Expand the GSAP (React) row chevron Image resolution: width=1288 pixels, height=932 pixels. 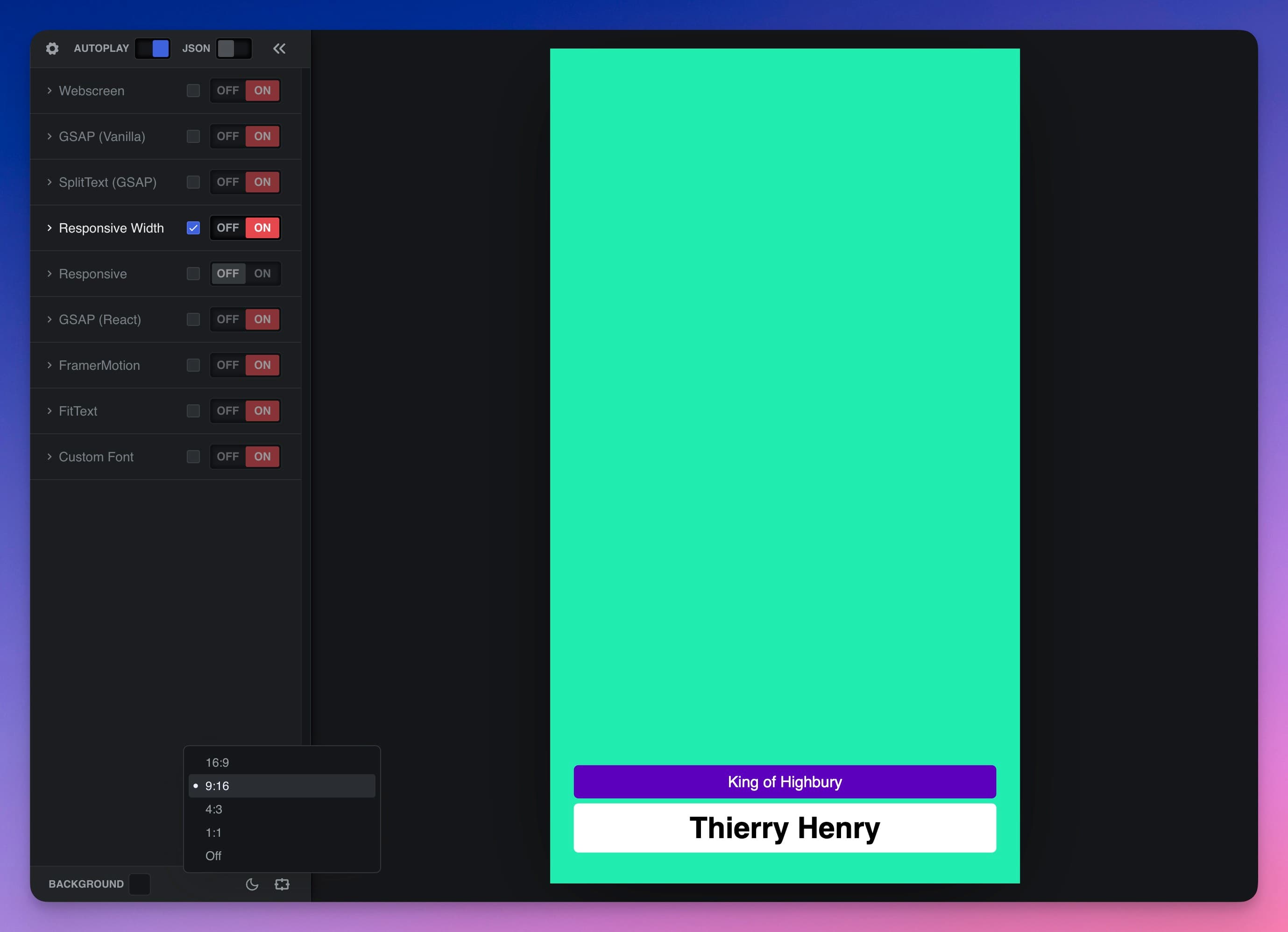(x=50, y=319)
